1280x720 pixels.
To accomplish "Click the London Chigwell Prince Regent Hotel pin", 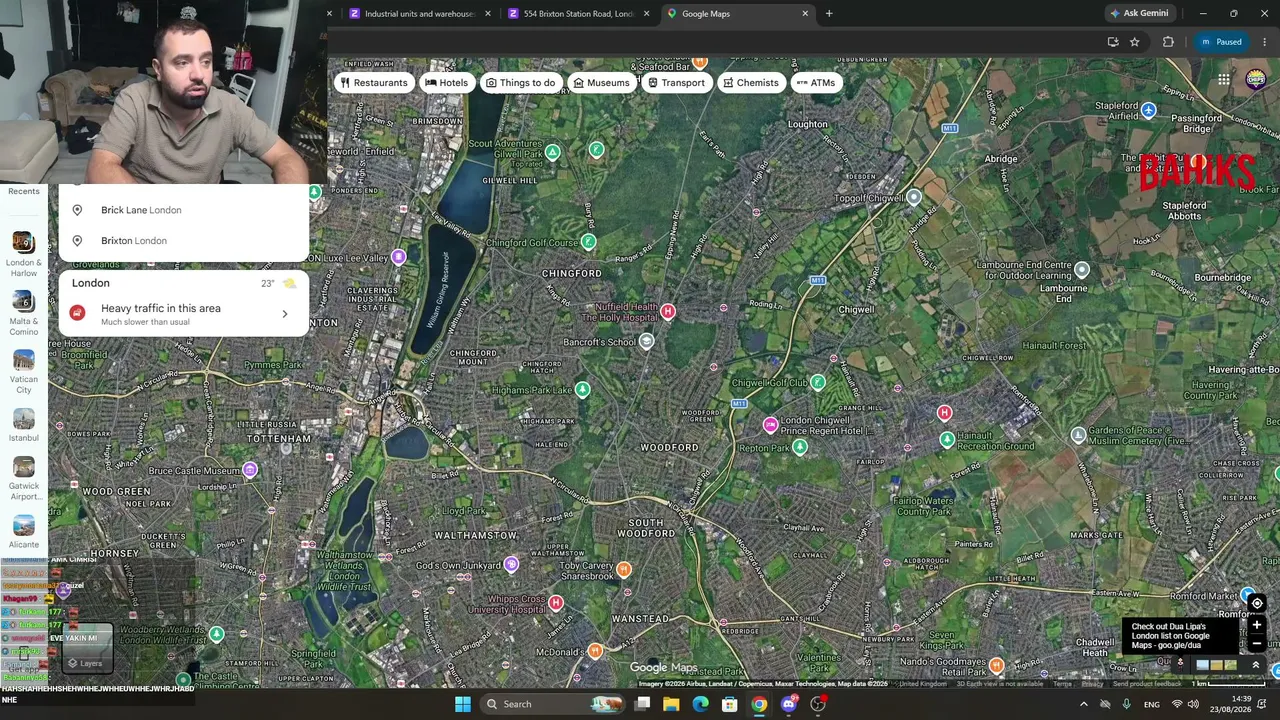I will tap(770, 426).
